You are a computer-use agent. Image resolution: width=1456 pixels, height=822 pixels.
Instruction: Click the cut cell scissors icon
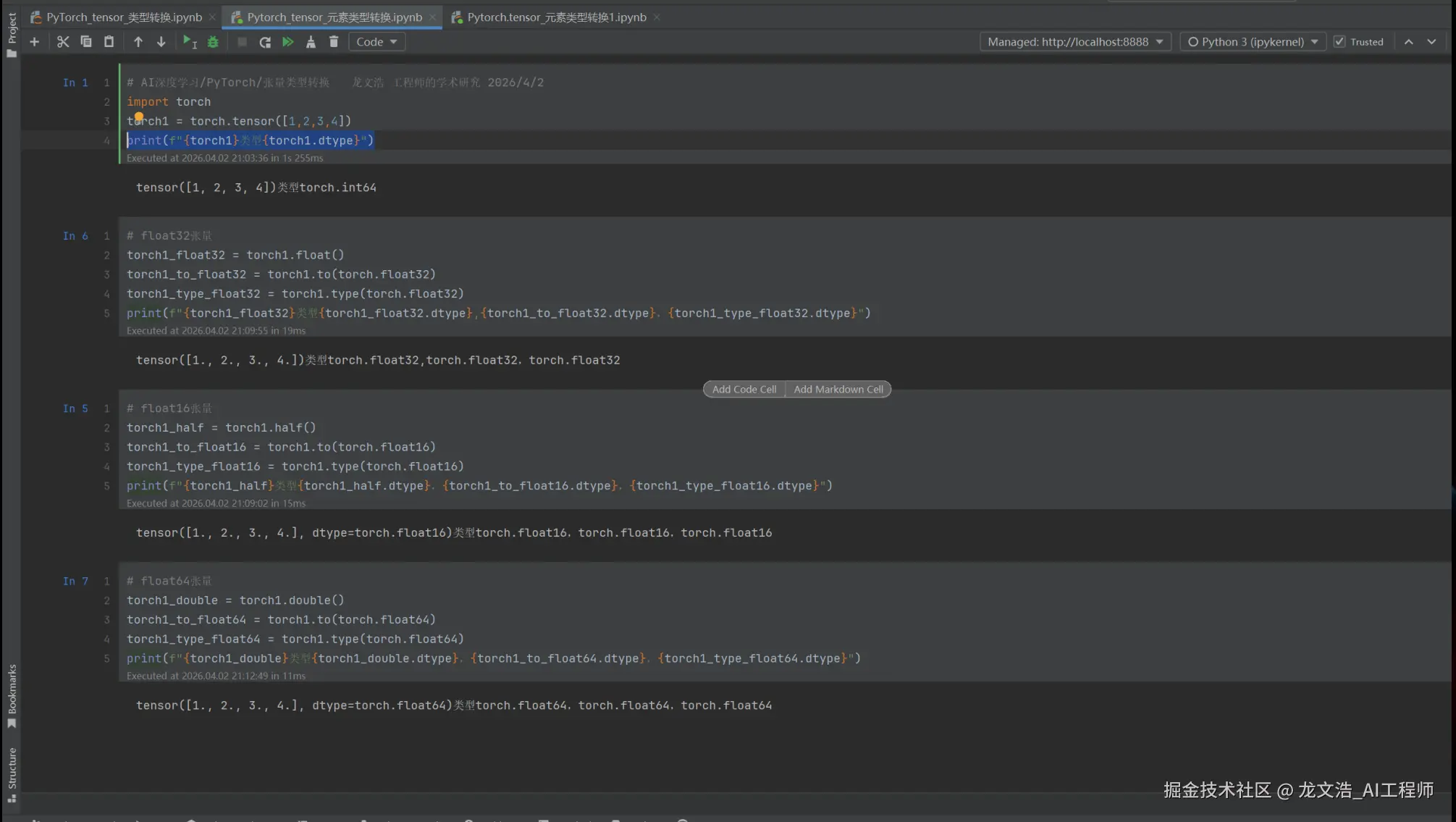point(63,42)
